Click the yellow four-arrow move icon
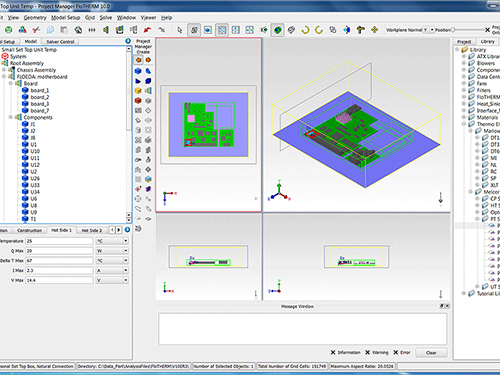This screenshot has width=500, height=375. (x=374, y=30)
